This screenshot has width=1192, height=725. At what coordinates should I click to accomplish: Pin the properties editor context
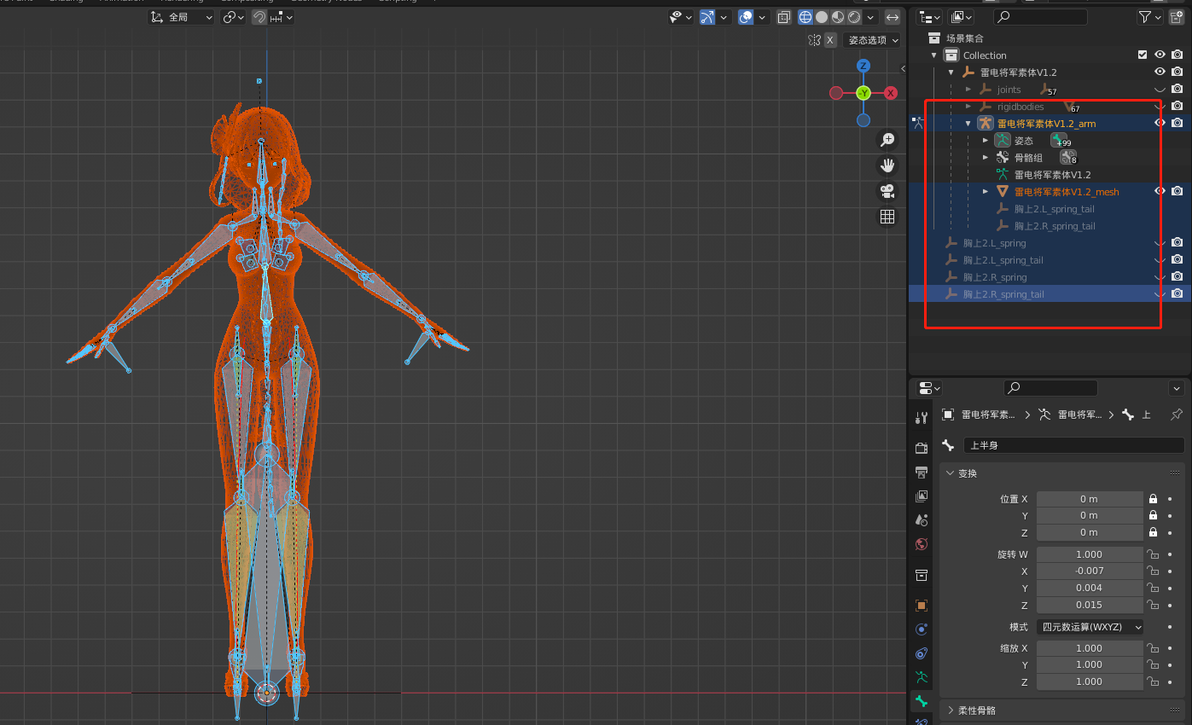[1176, 414]
